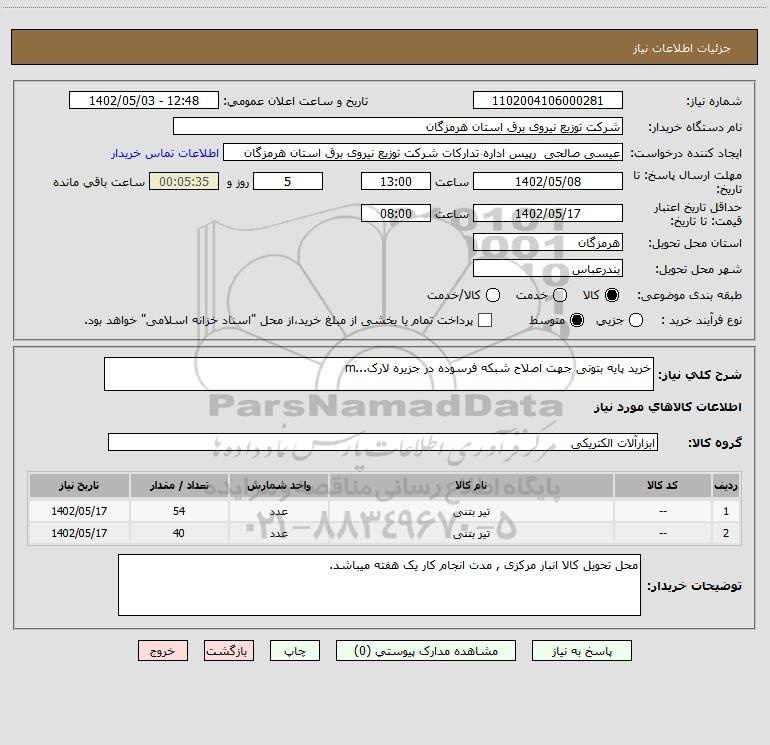Click the خروج exit button
This screenshot has width=770, height=745.
click(163, 651)
